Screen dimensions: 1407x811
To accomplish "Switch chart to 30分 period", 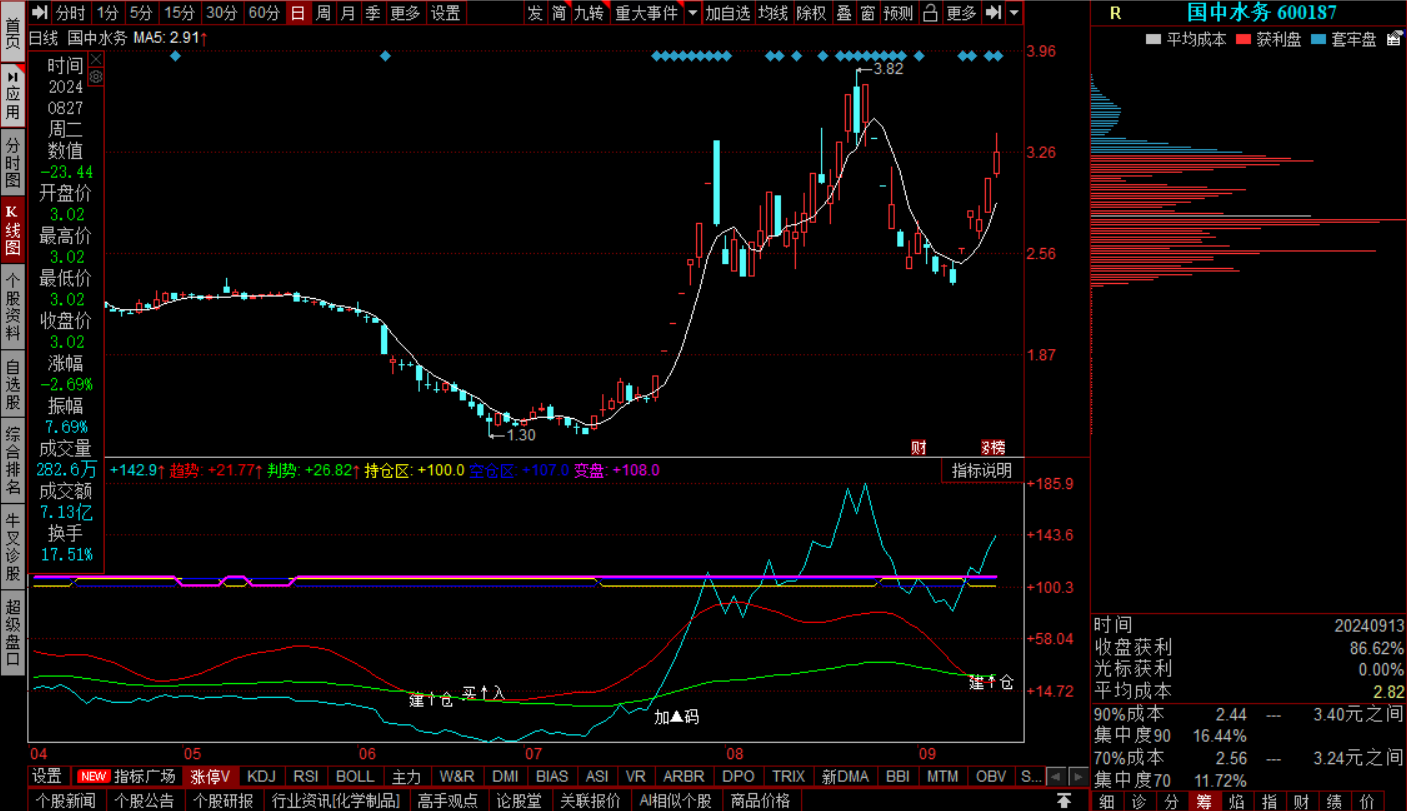I will (222, 13).
